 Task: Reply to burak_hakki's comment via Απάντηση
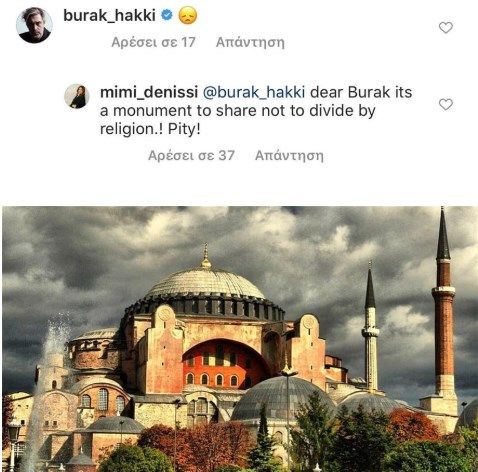click(250, 43)
